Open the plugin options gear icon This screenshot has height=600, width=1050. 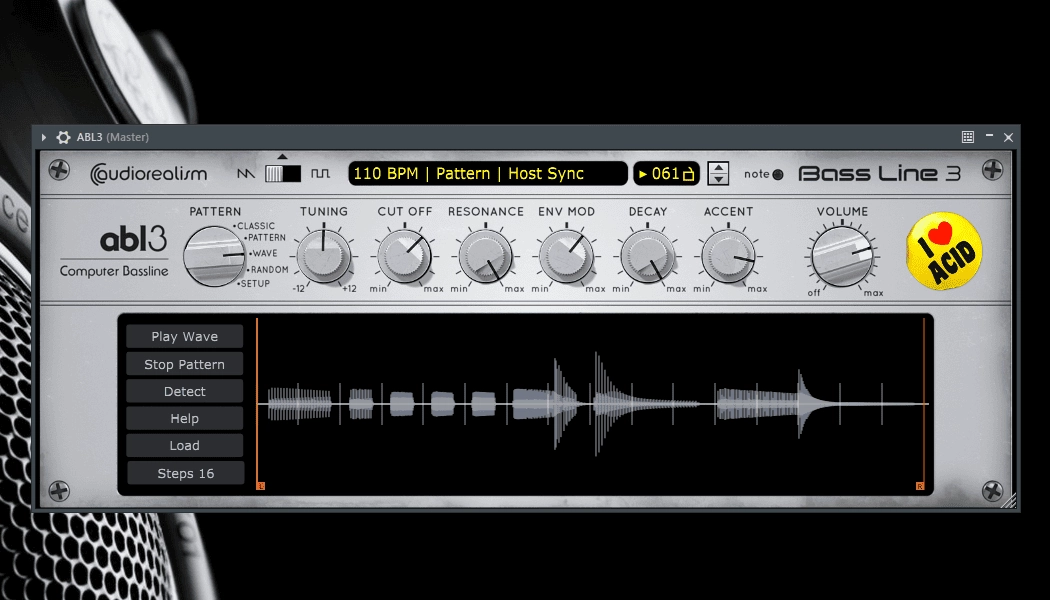pos(64,137)
